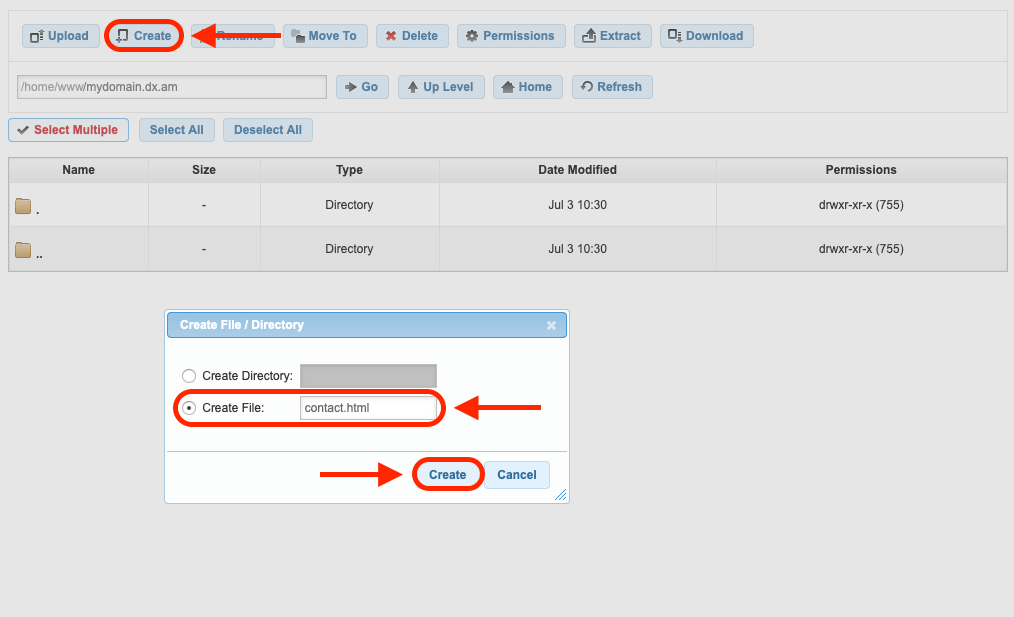
Task: Navigate Up Level in the directory tree
Action: (x=441, y=86)
